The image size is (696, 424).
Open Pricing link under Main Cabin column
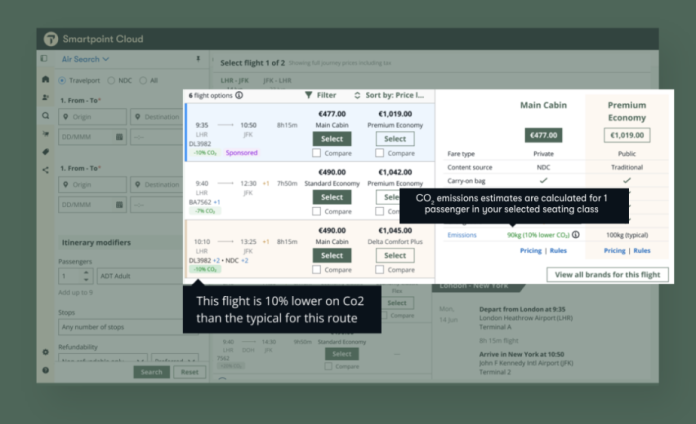(x=531, y=250)
